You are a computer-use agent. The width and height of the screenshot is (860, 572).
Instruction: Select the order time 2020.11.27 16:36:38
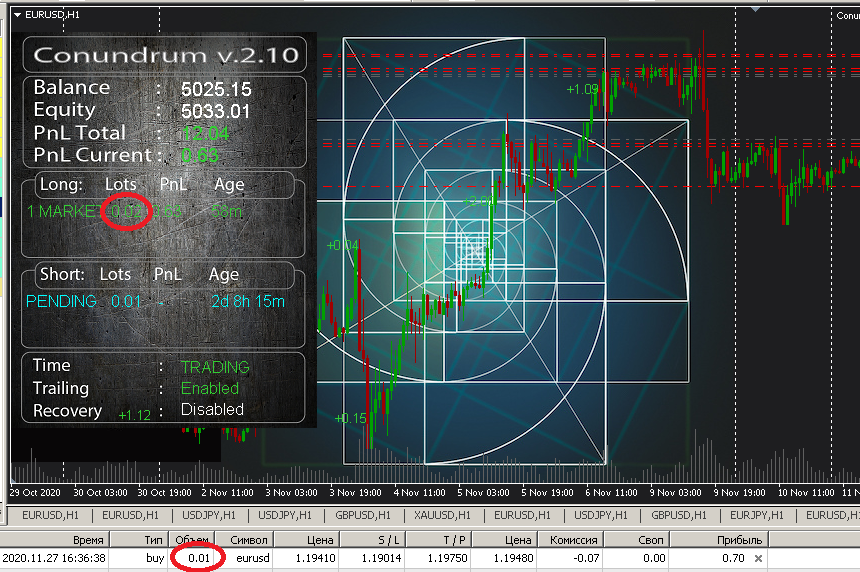click(x=54, y=558)
